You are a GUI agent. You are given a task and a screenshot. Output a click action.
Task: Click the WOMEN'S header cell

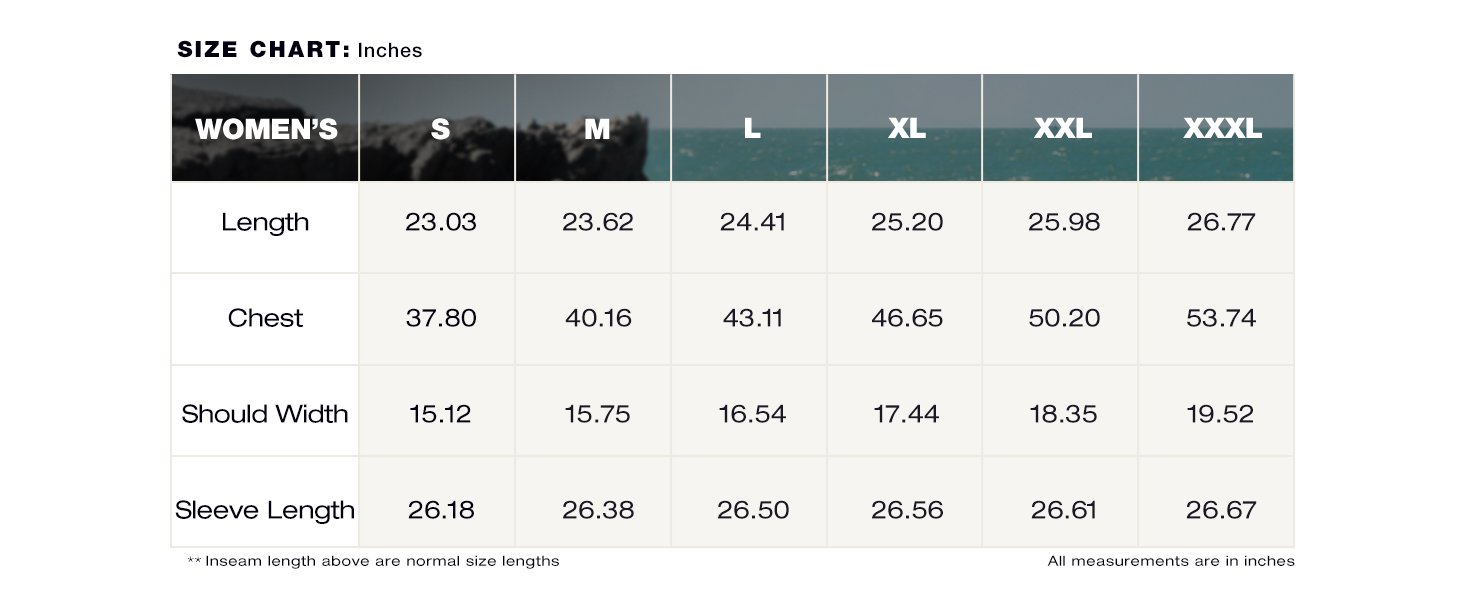click(x=266, y=129)
